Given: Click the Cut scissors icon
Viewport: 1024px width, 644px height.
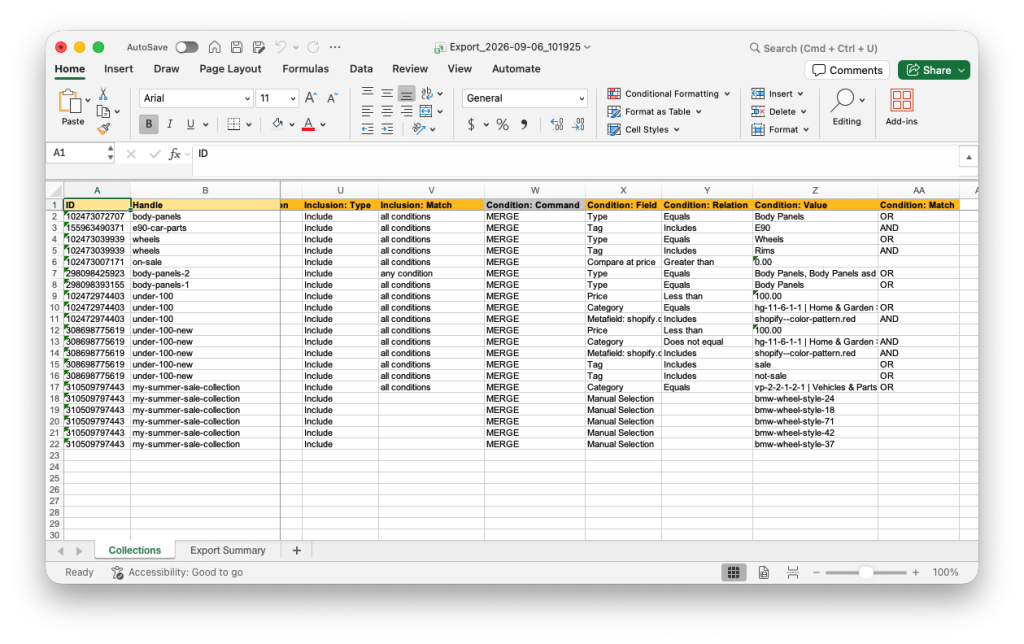Looking at the screenshot, I should tap(103, 94).
